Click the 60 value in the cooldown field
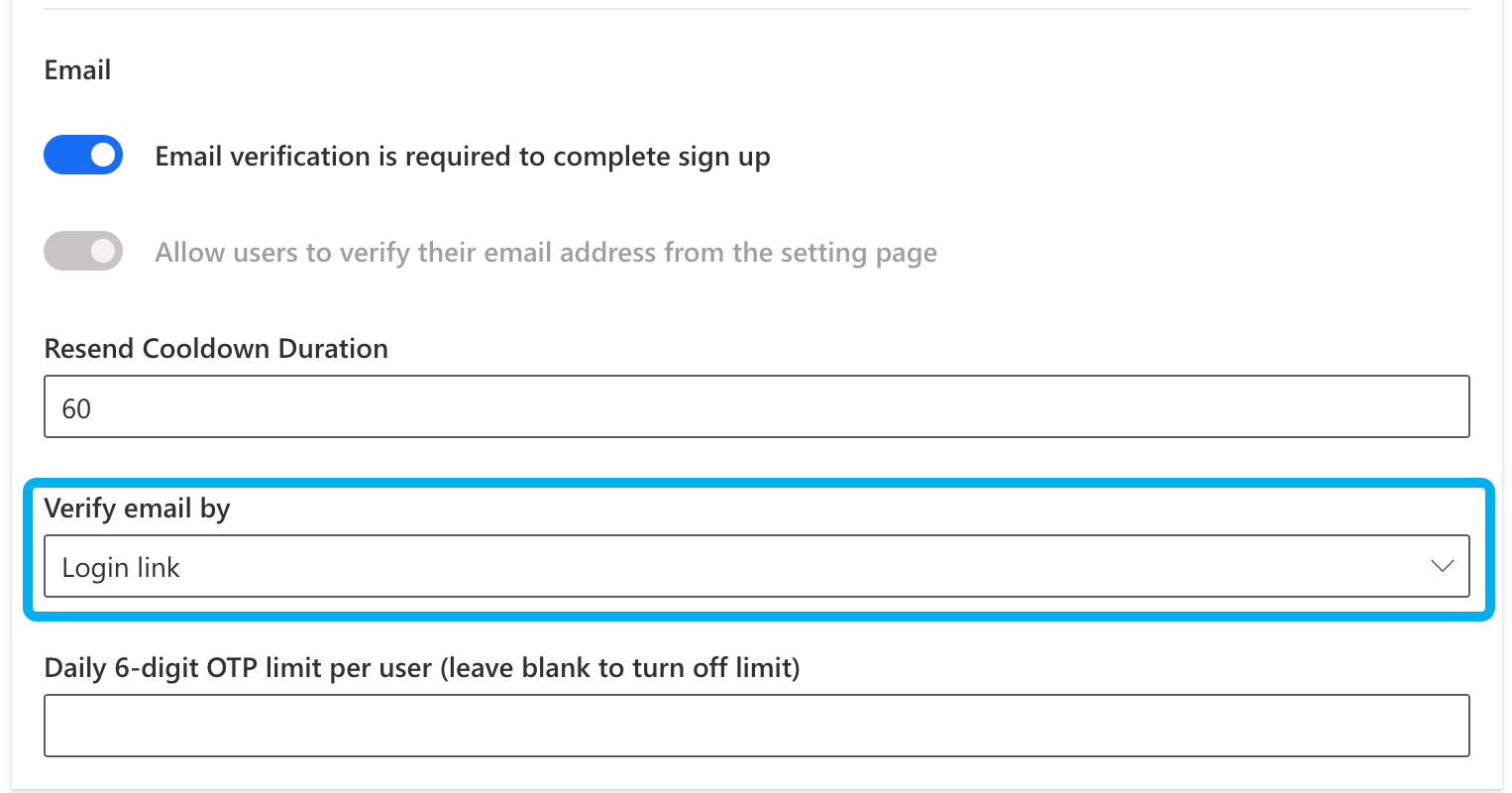This screenshot has width=1512, height=793. 76,408
